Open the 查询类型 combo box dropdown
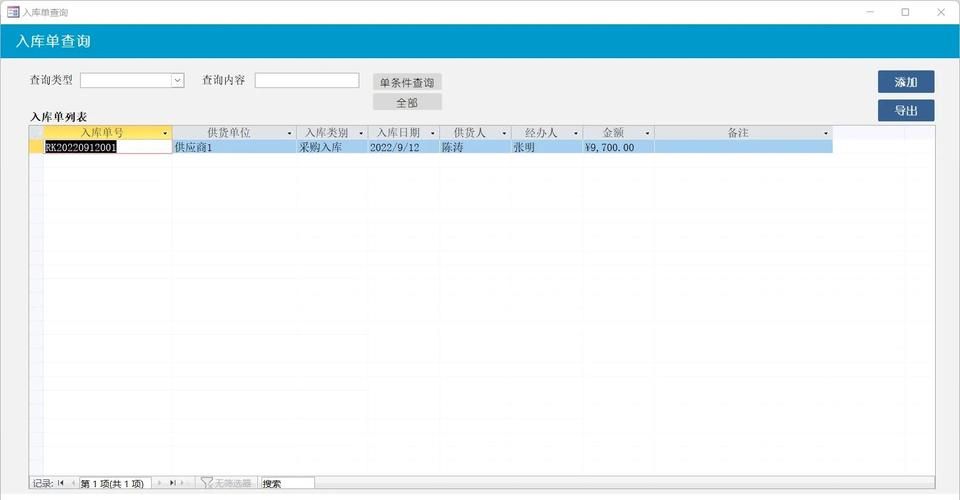This screenshot has width=960, height=500. click(177, 80)
